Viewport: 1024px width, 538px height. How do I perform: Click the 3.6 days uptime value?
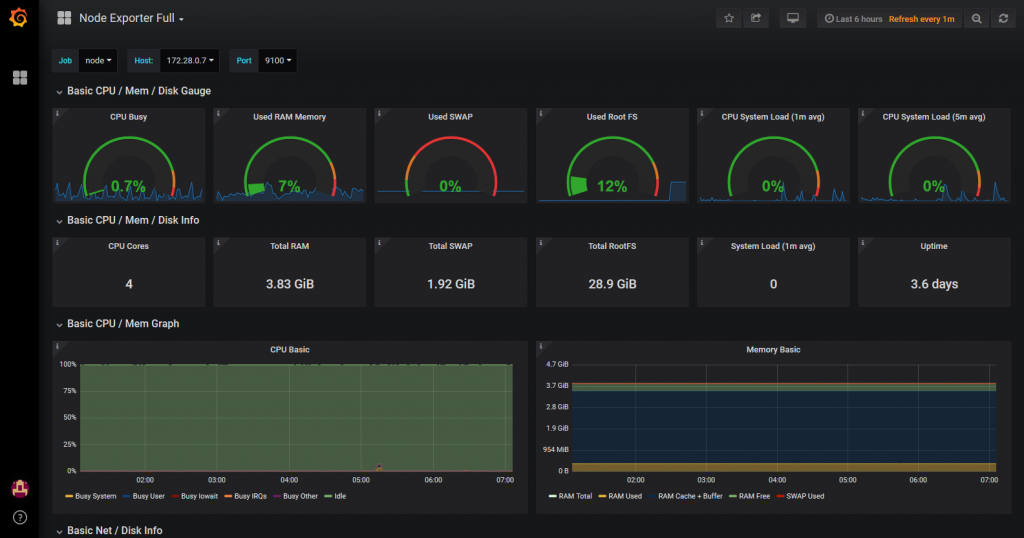934,284
